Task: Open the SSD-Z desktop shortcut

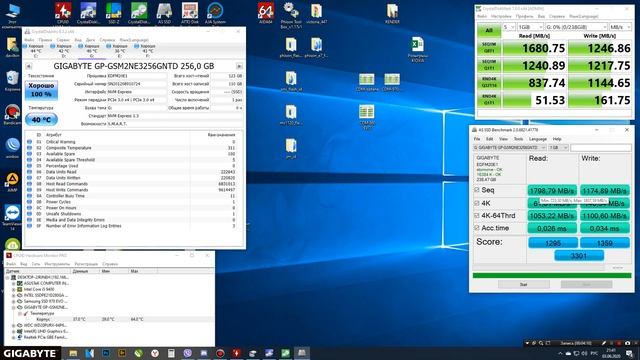Action: [113, 12]
